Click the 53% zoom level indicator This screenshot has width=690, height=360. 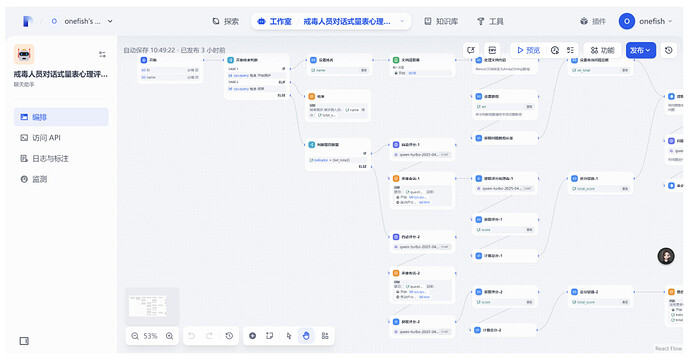[x=150, y=336]
